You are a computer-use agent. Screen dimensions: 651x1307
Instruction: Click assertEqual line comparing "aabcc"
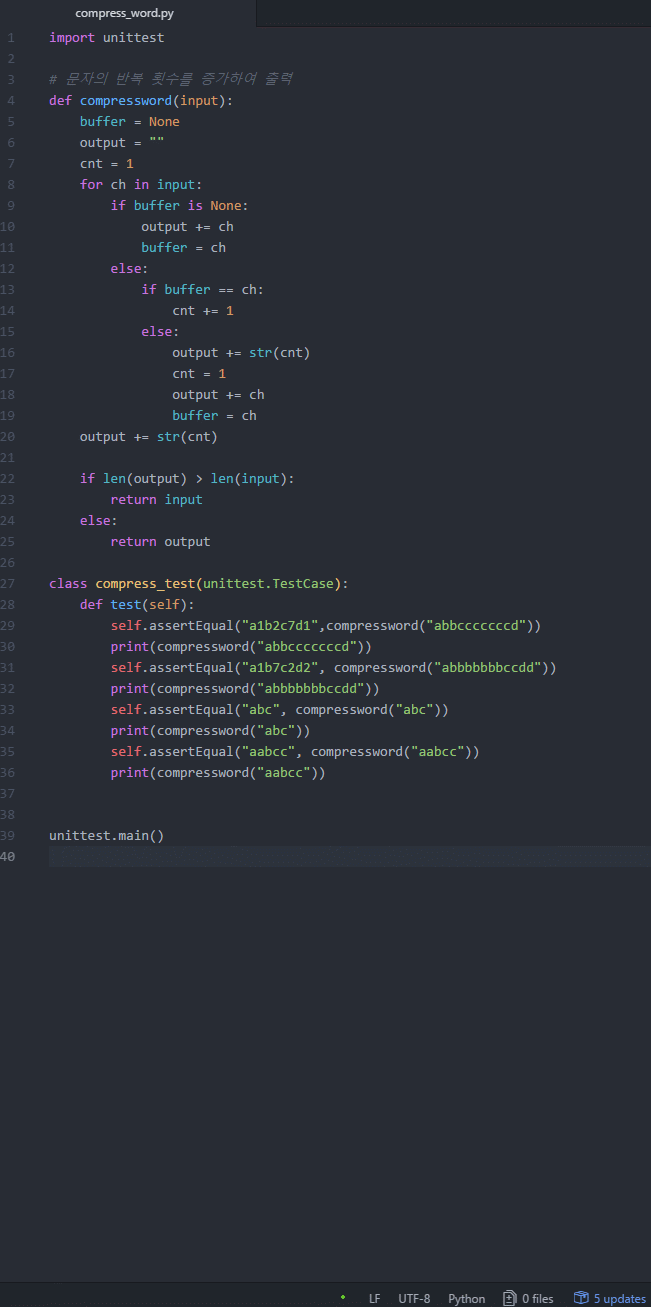295,752
